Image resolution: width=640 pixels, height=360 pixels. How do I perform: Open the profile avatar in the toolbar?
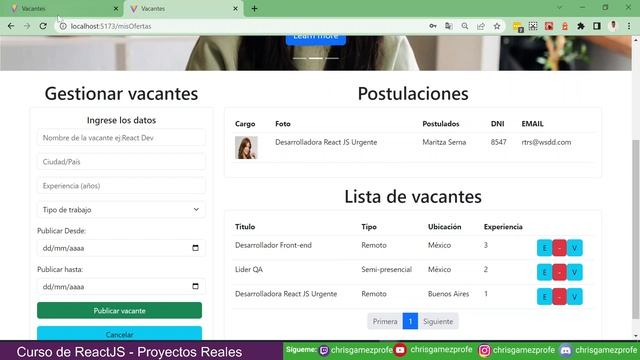tap(613, 26)
